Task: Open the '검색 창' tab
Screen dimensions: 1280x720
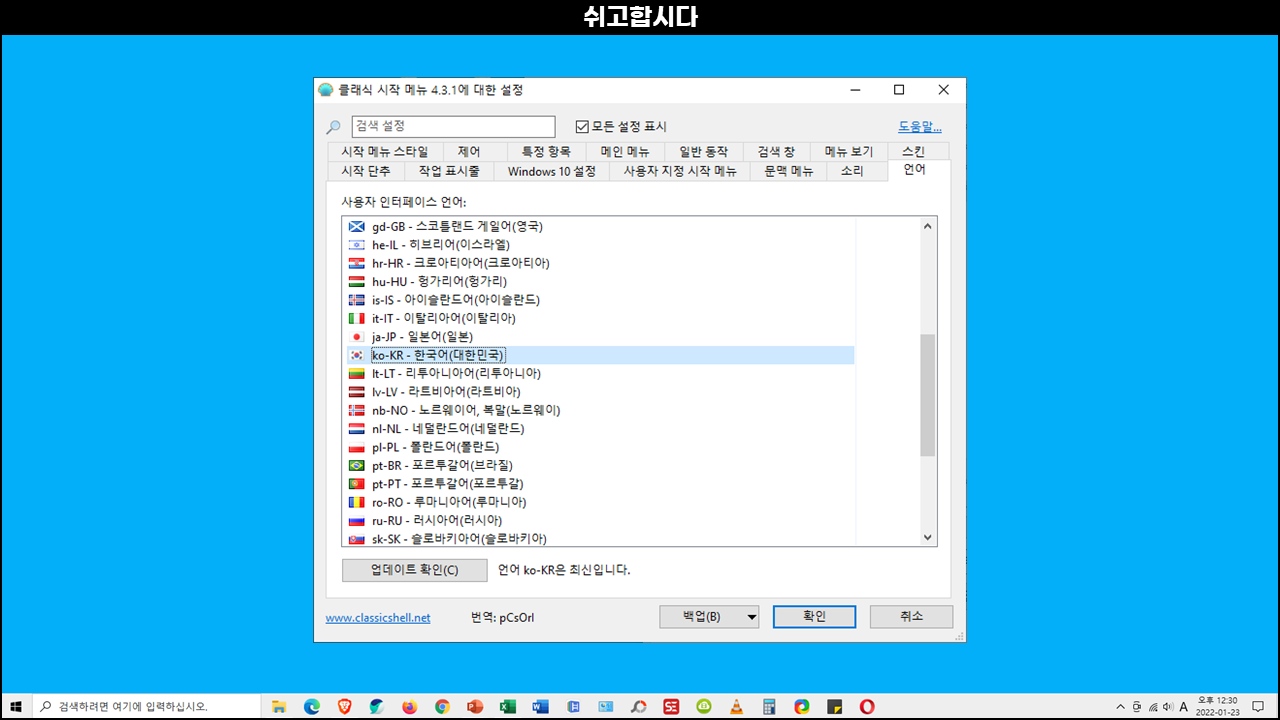Action: pyautogui.click(x=776, y=151)
